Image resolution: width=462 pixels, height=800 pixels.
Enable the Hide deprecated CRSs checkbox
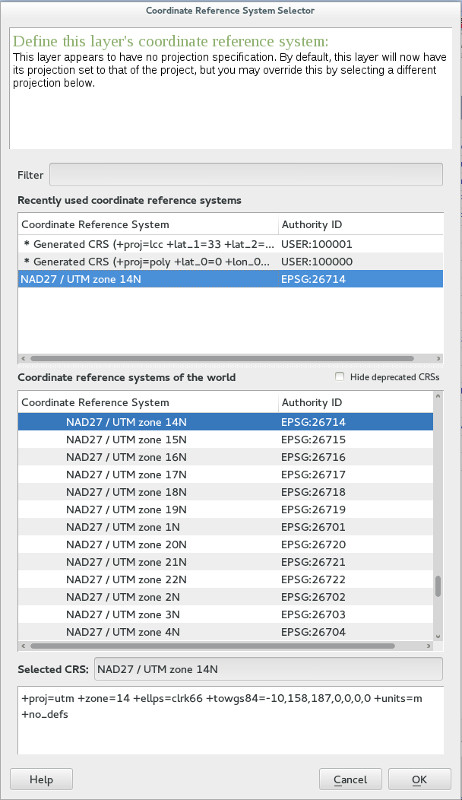(x=340, y=377)
